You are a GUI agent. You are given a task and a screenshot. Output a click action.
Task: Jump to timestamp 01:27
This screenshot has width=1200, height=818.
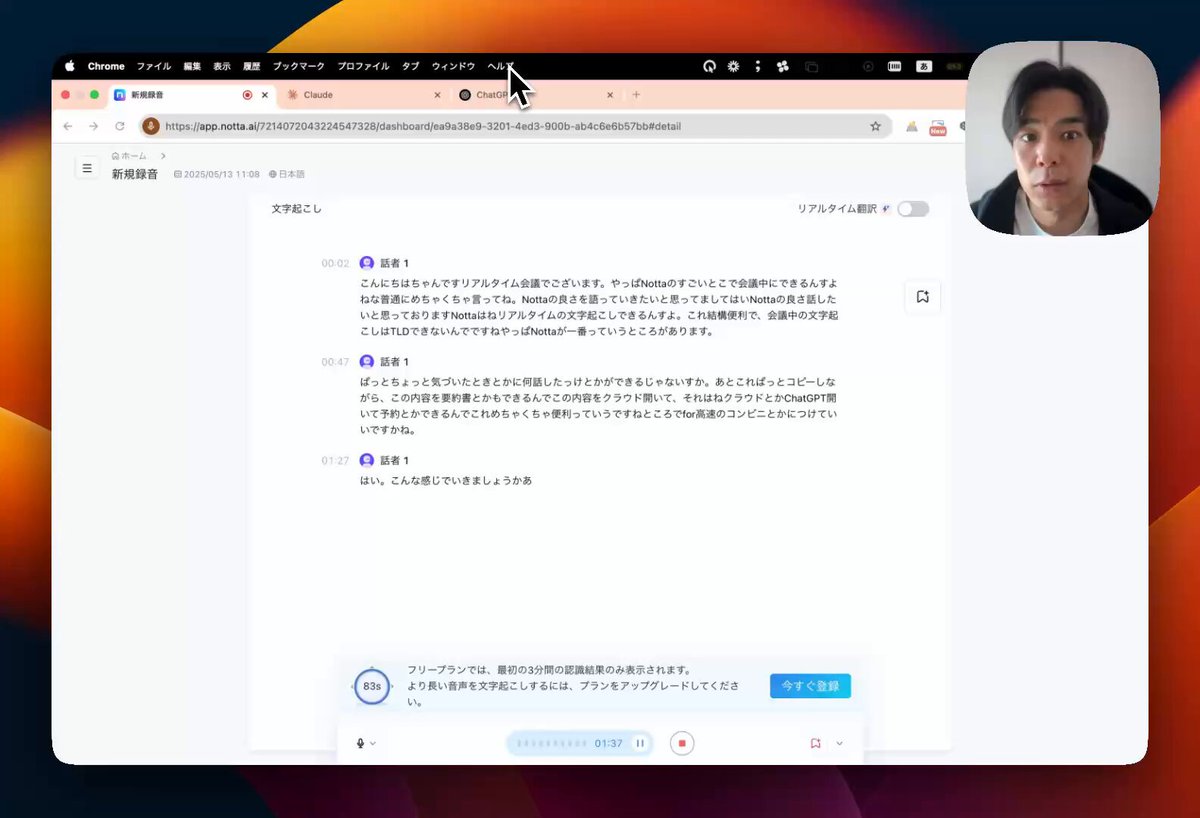click(335, 461)
